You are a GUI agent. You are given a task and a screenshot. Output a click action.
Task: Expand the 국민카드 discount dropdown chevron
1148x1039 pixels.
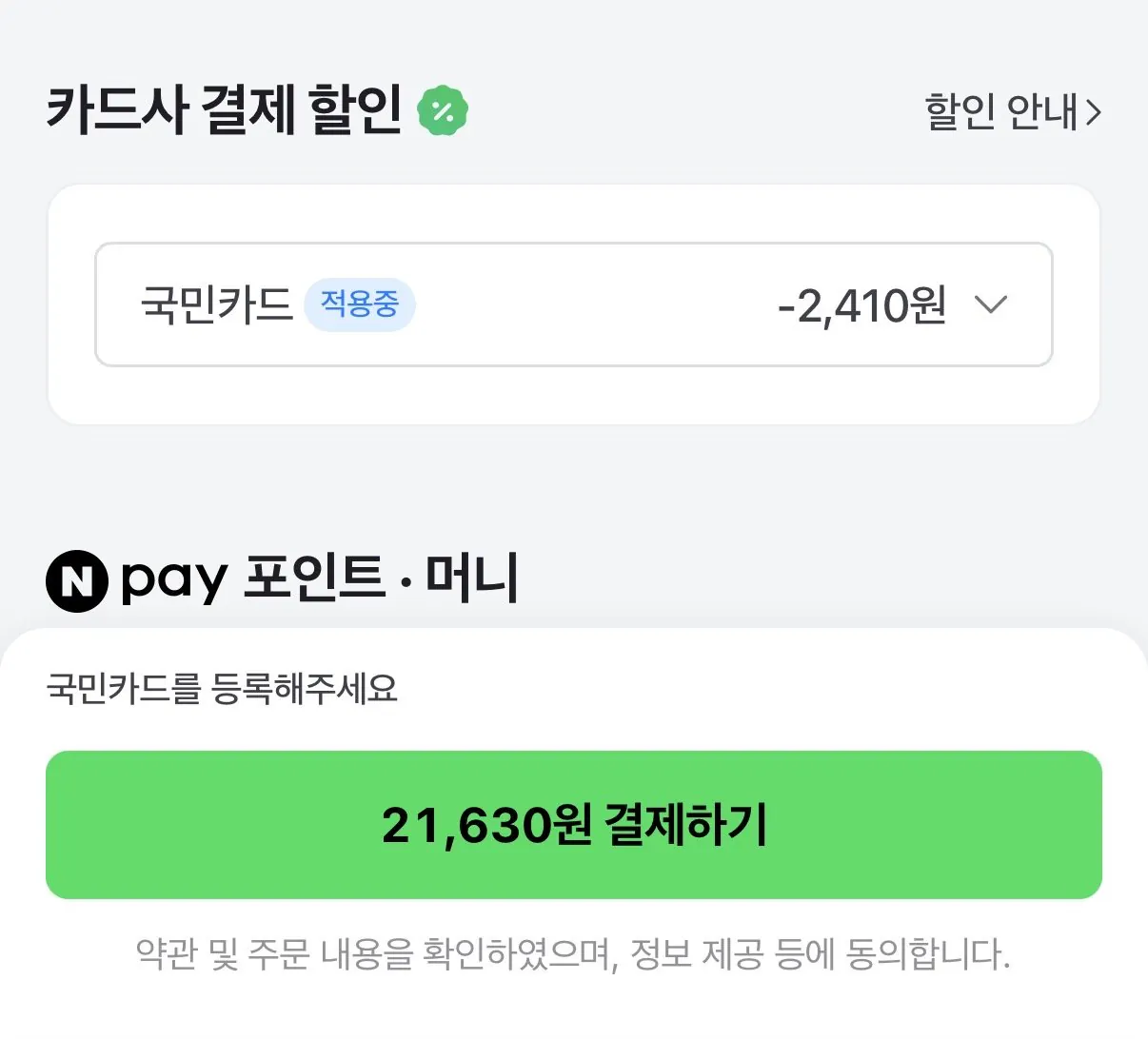point(991,304)
